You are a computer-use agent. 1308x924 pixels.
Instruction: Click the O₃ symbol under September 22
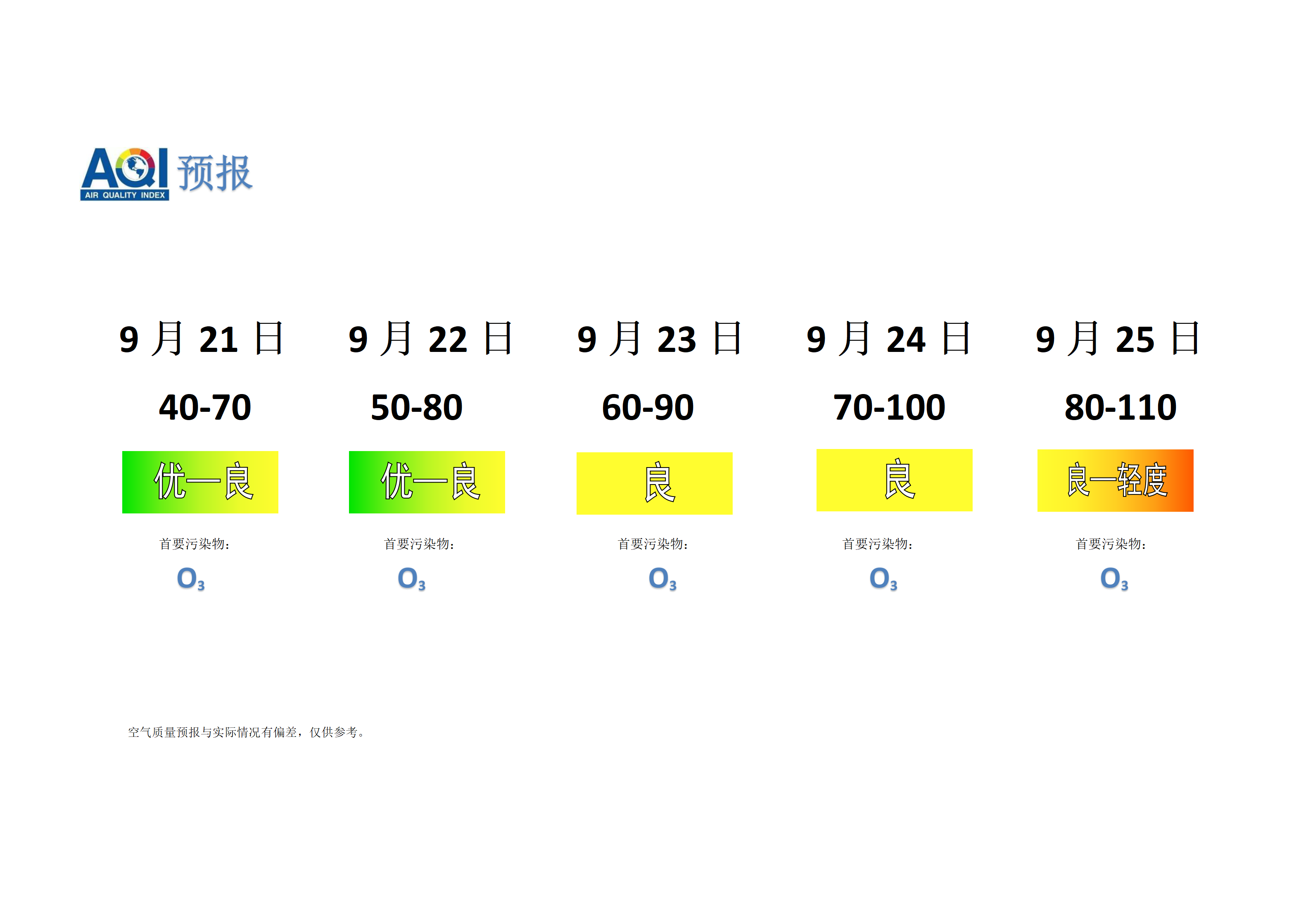[411, 578]
